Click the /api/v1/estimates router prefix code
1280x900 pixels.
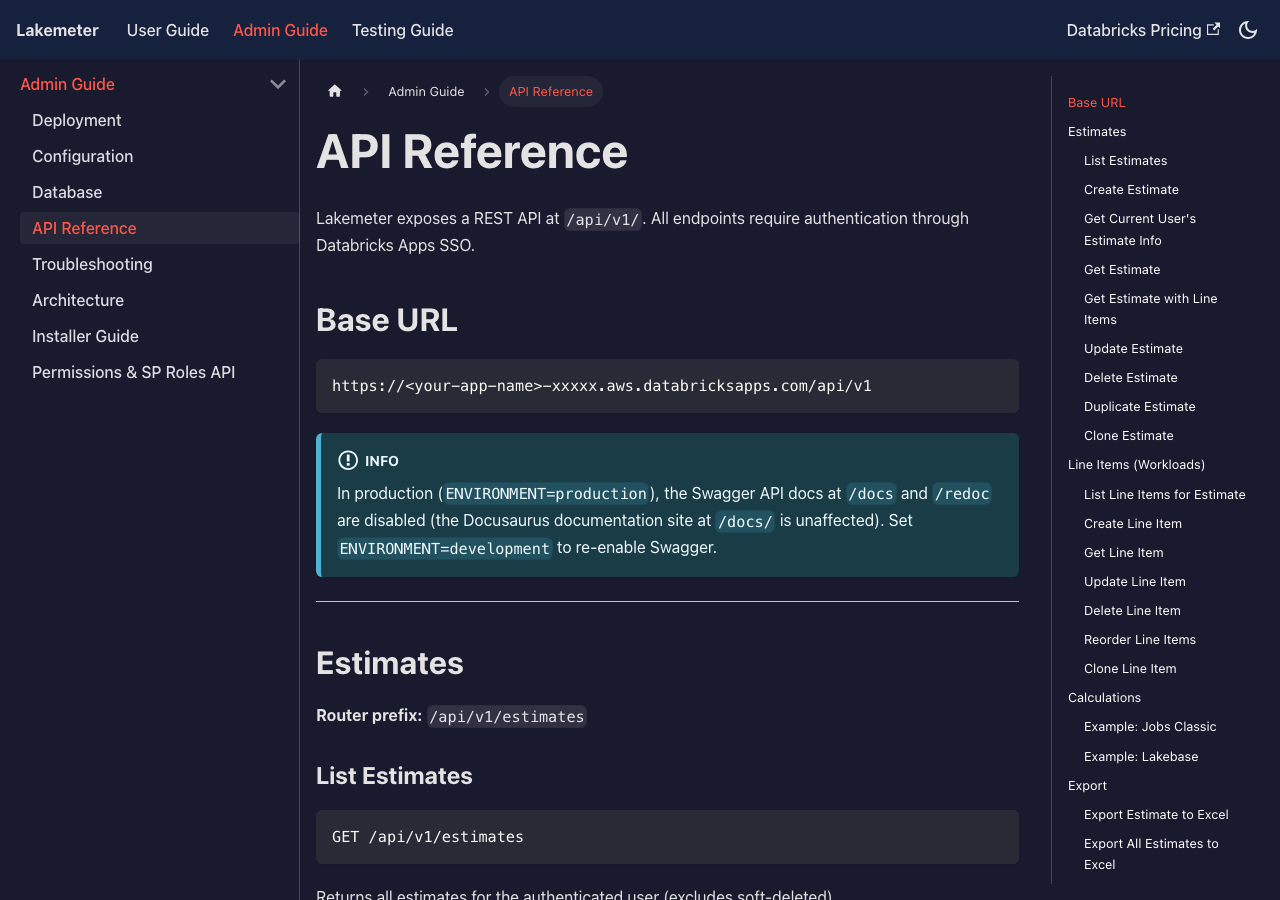coord(507,716)
